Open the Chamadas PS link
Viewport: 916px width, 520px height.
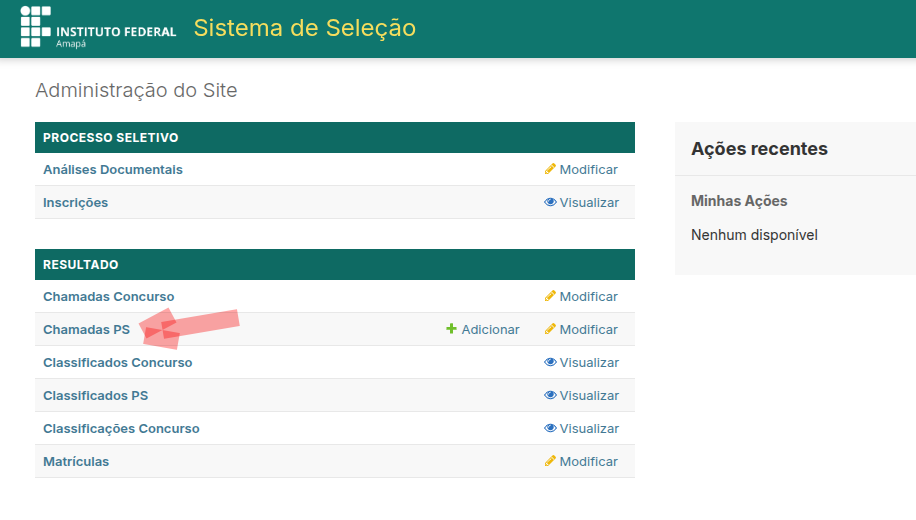86,330
